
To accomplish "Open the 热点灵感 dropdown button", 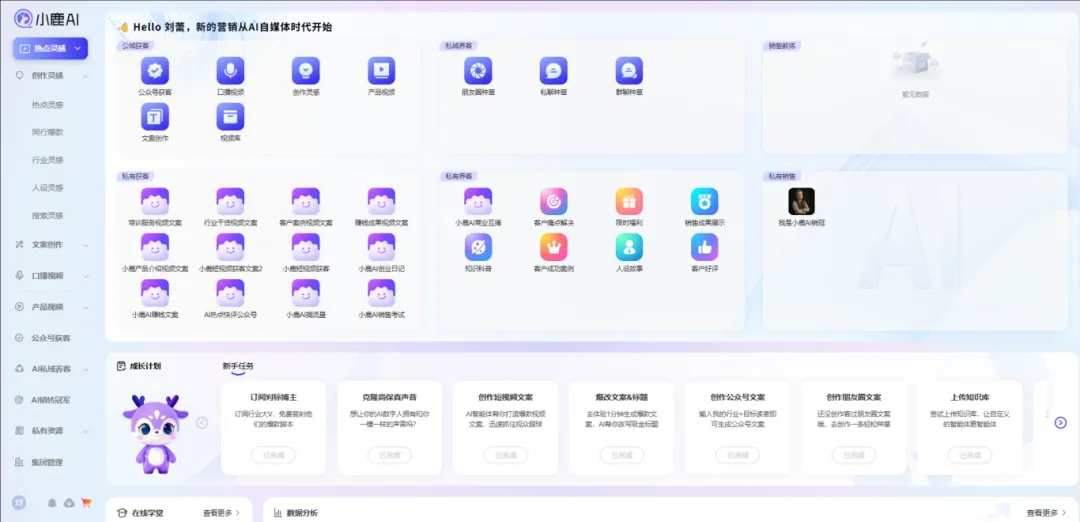I will [x=50, y=48].
